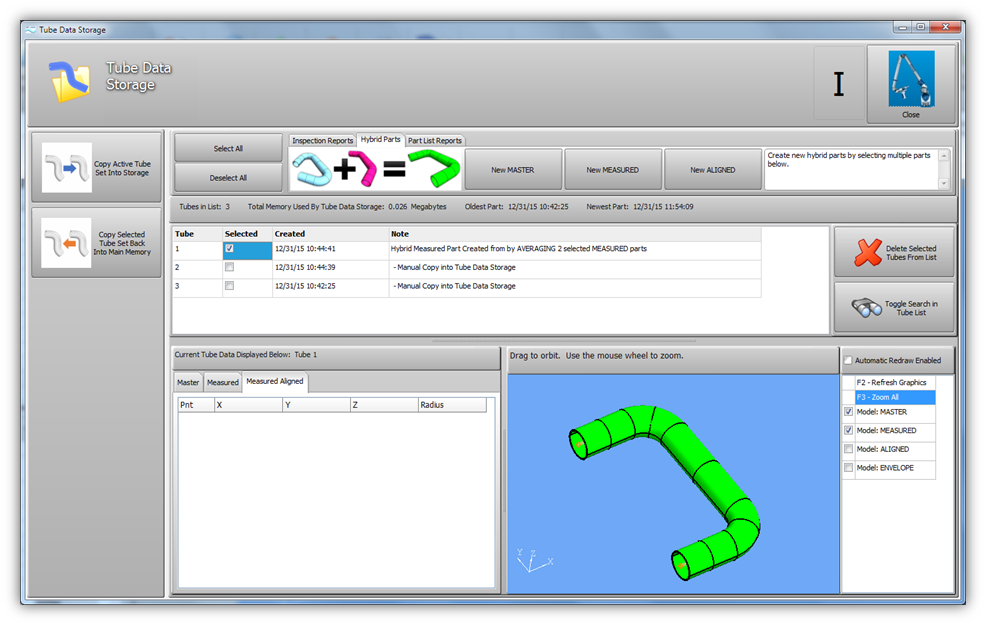Click the Copy Active Tube Set Into Storage icon
The height and width of the screenshot is (625, 986).
[67, 168]
